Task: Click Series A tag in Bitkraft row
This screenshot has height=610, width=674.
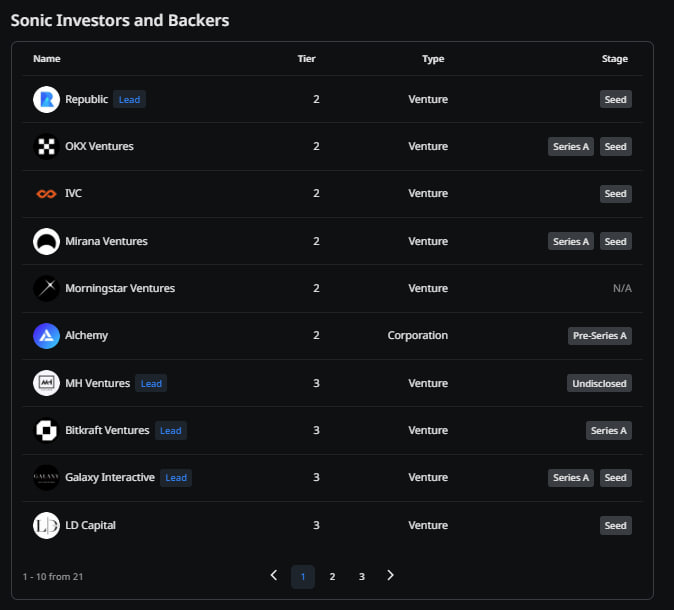Action: 609,430
